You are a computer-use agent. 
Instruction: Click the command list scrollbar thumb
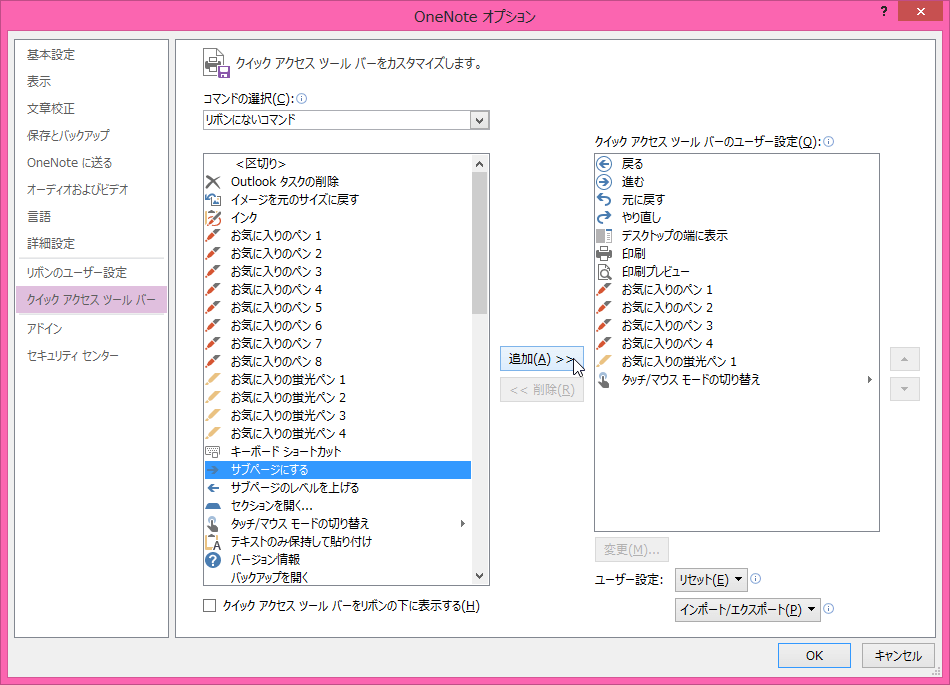click(x=479, y=243)
